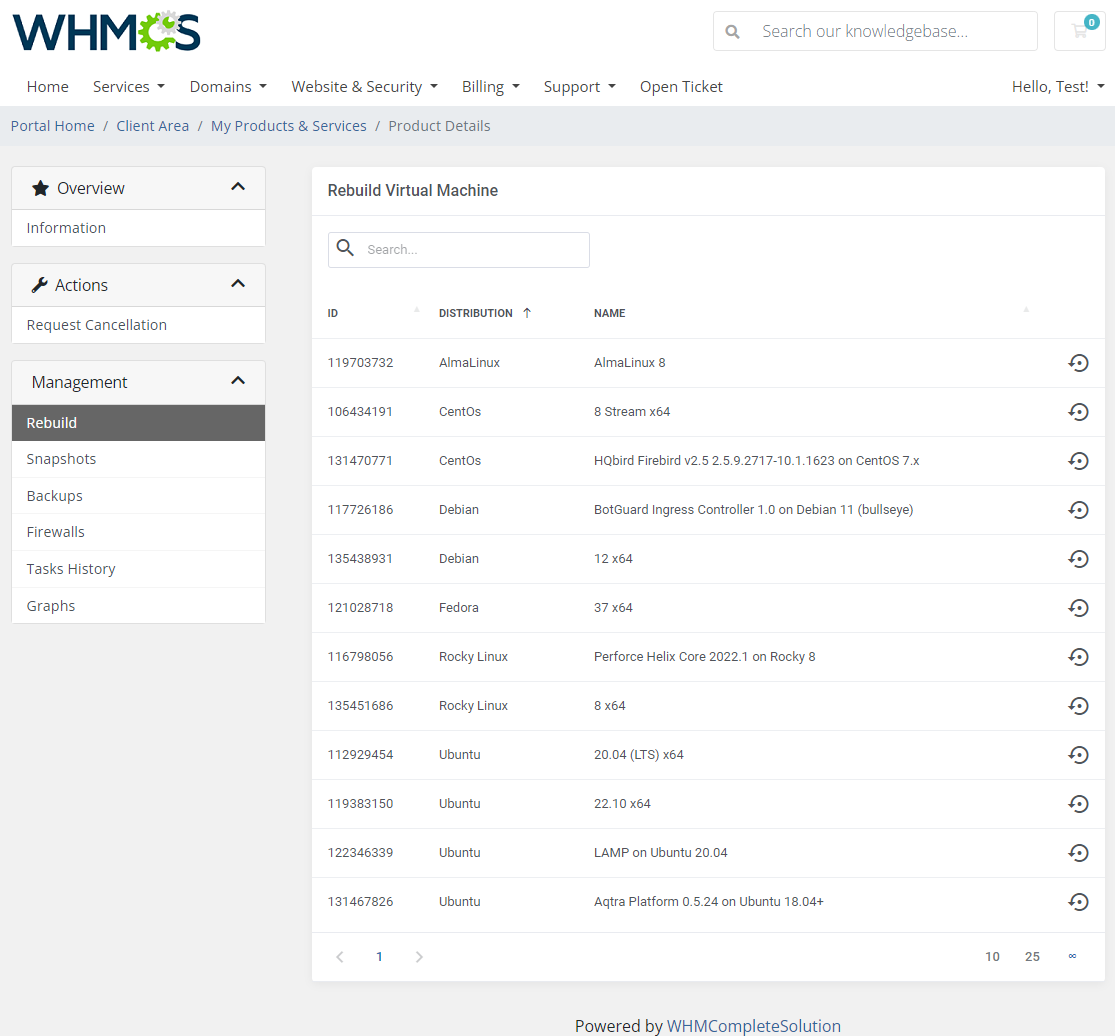This screenshot has width=1115, height=1036.
Task: Collapse the Management panel
Action: point(238,381)
